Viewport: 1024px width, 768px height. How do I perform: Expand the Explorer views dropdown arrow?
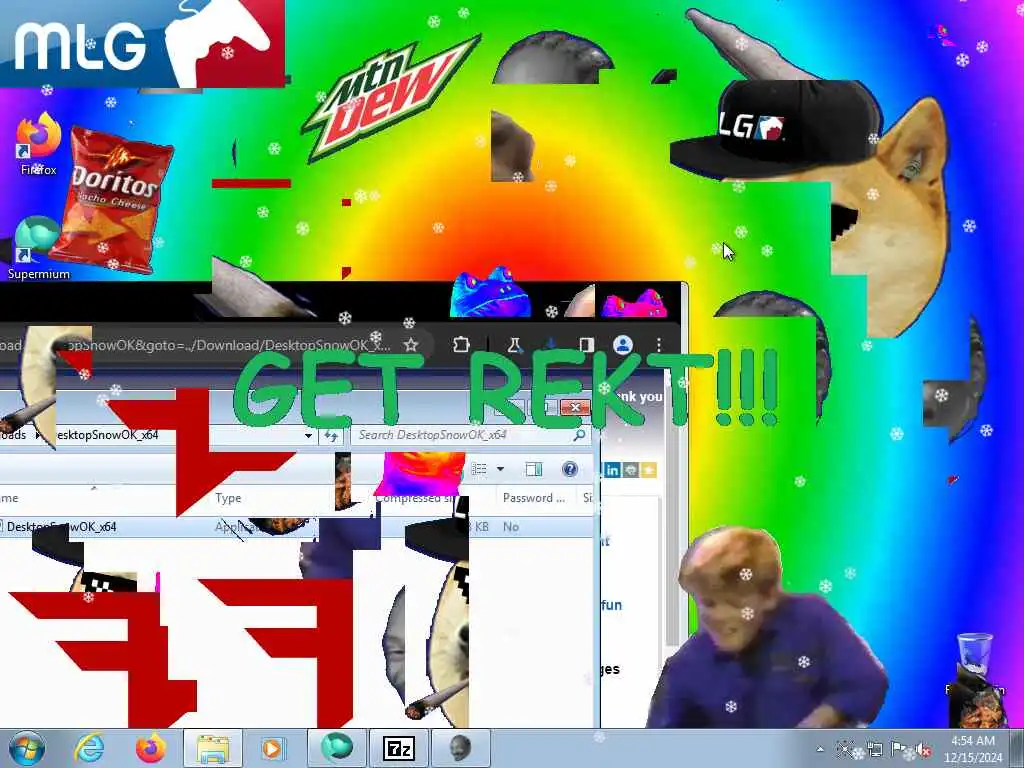[500, 469]
